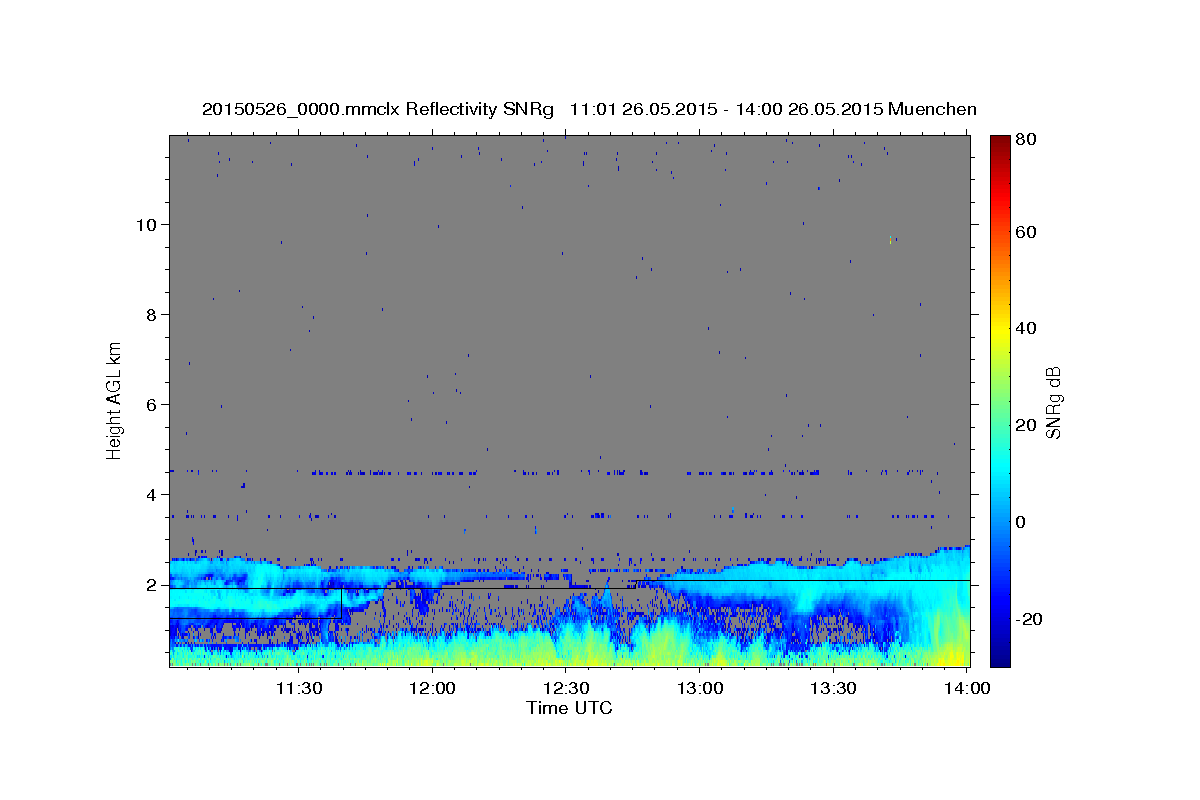Click the colorbar value label 40
The height and width of the screenshot is (800, 1200).
click(1026, 328)
